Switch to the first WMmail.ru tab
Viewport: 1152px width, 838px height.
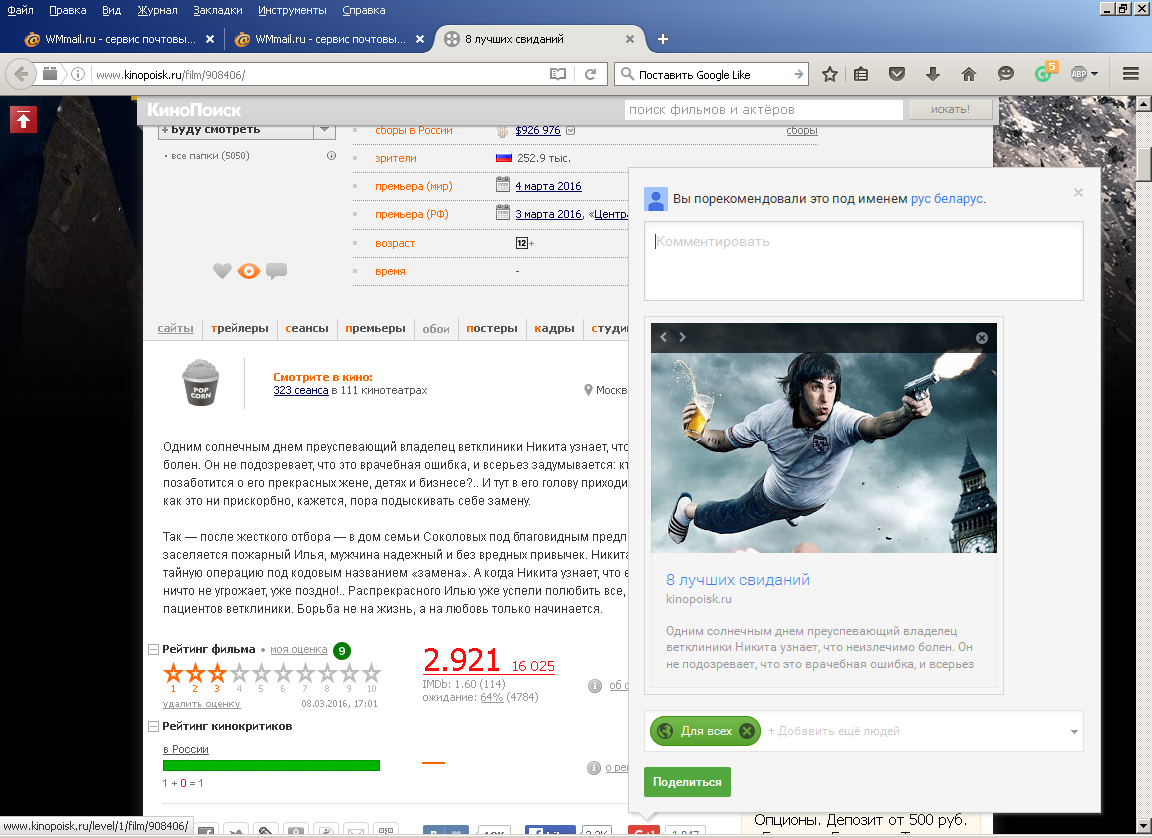[120, 39]
